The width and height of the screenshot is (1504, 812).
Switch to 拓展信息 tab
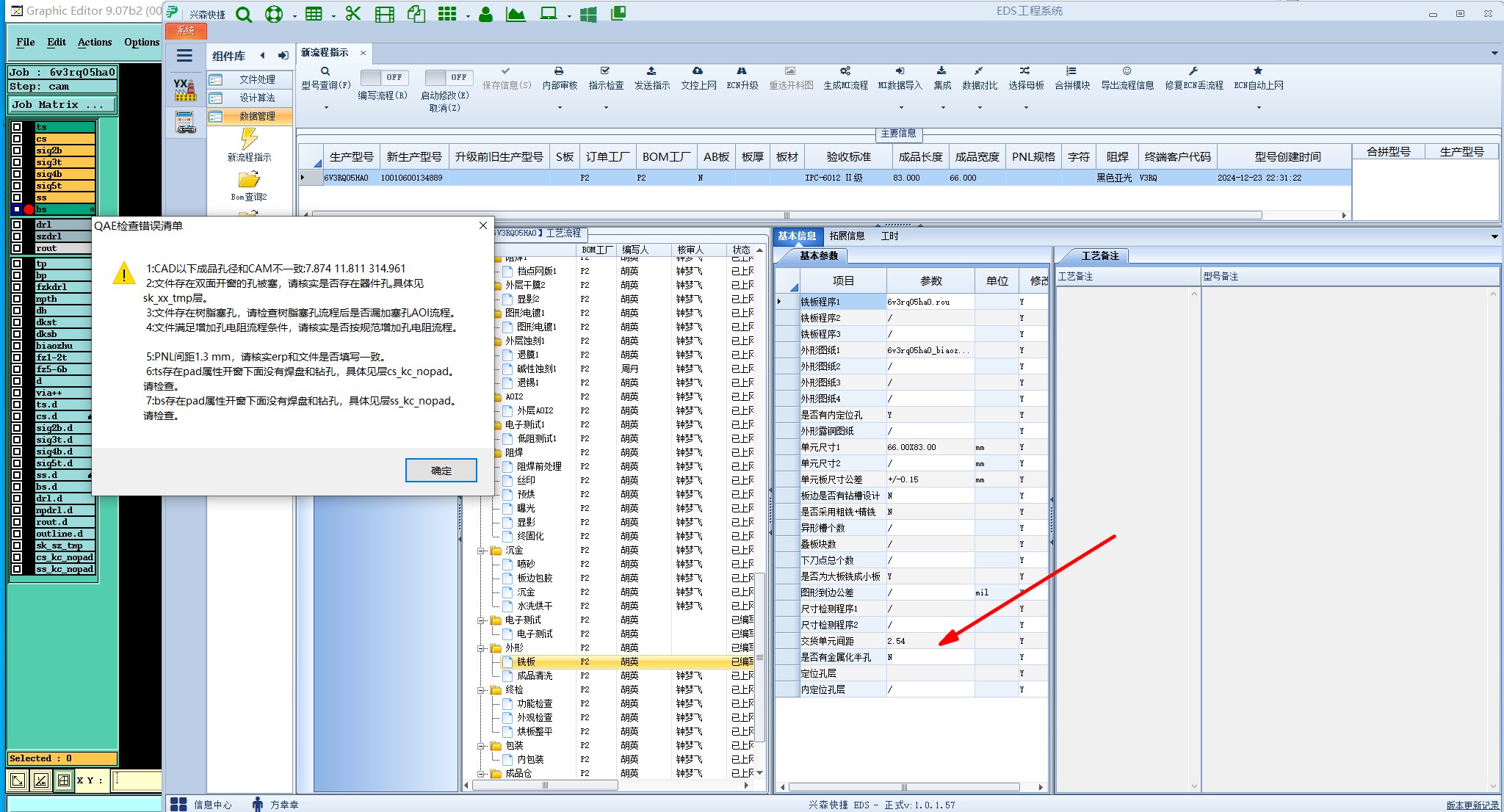tap(847, 236)
